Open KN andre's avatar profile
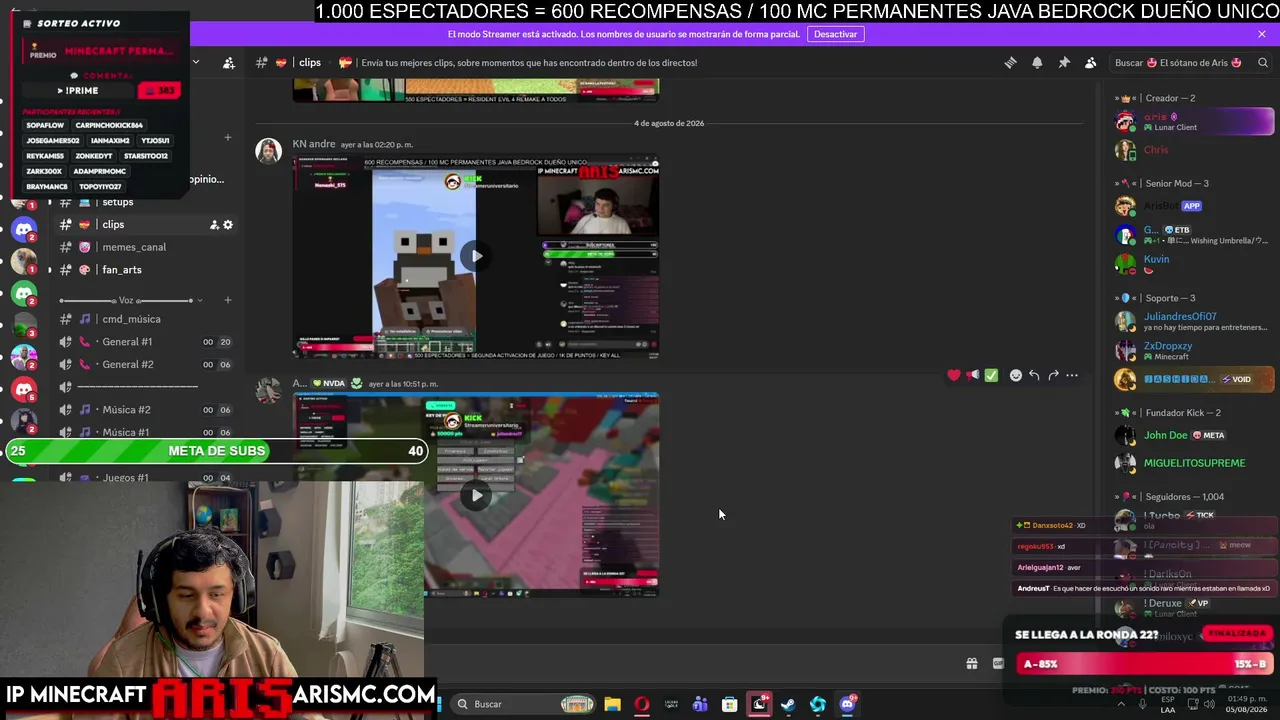This screenshot has width=1280, height=720. (268, 151)
